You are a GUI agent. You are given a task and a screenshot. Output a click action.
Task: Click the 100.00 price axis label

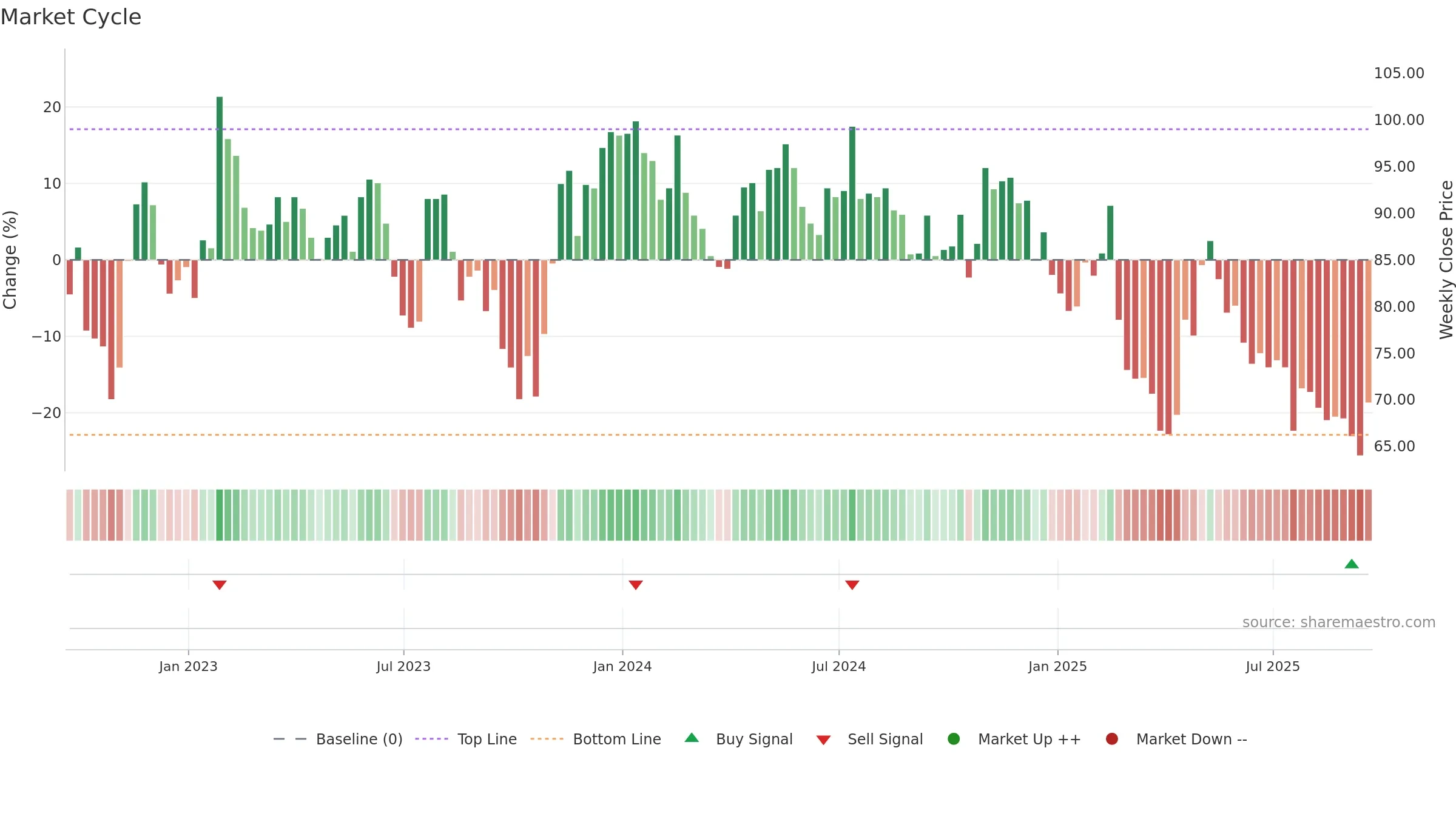tap(1399, 120)
